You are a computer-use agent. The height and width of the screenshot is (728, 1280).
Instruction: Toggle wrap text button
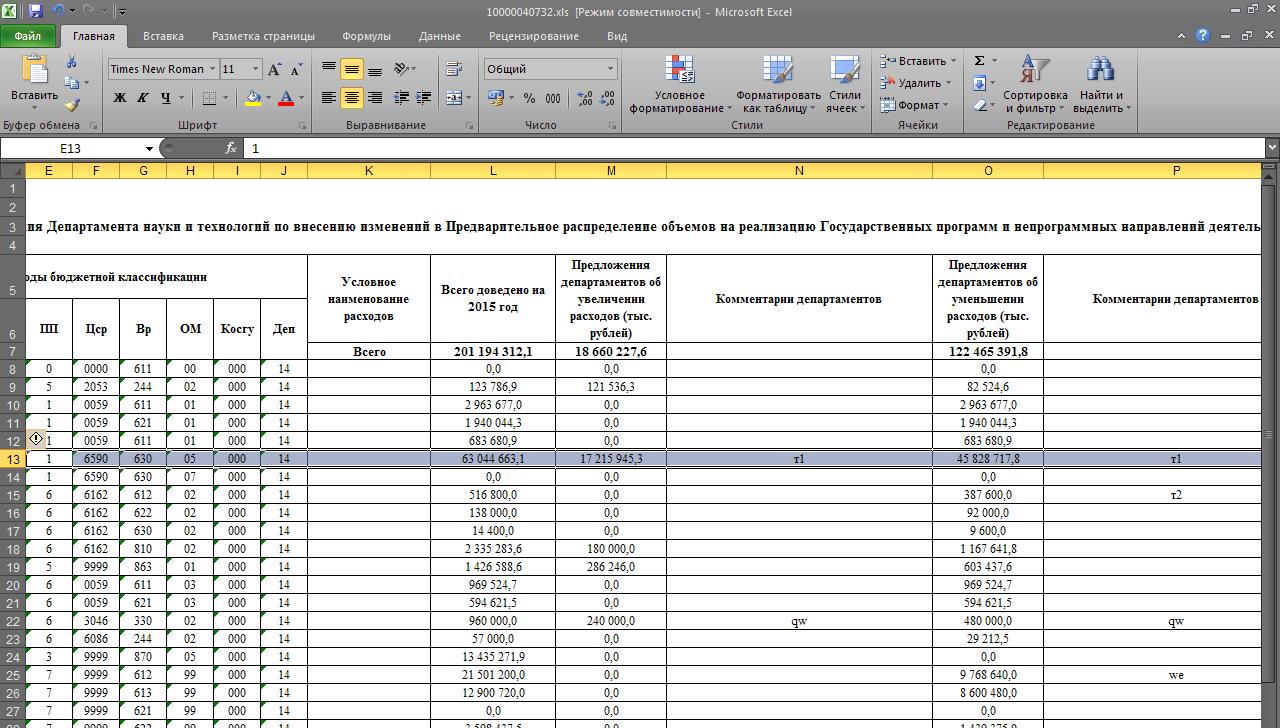[454, 69]
